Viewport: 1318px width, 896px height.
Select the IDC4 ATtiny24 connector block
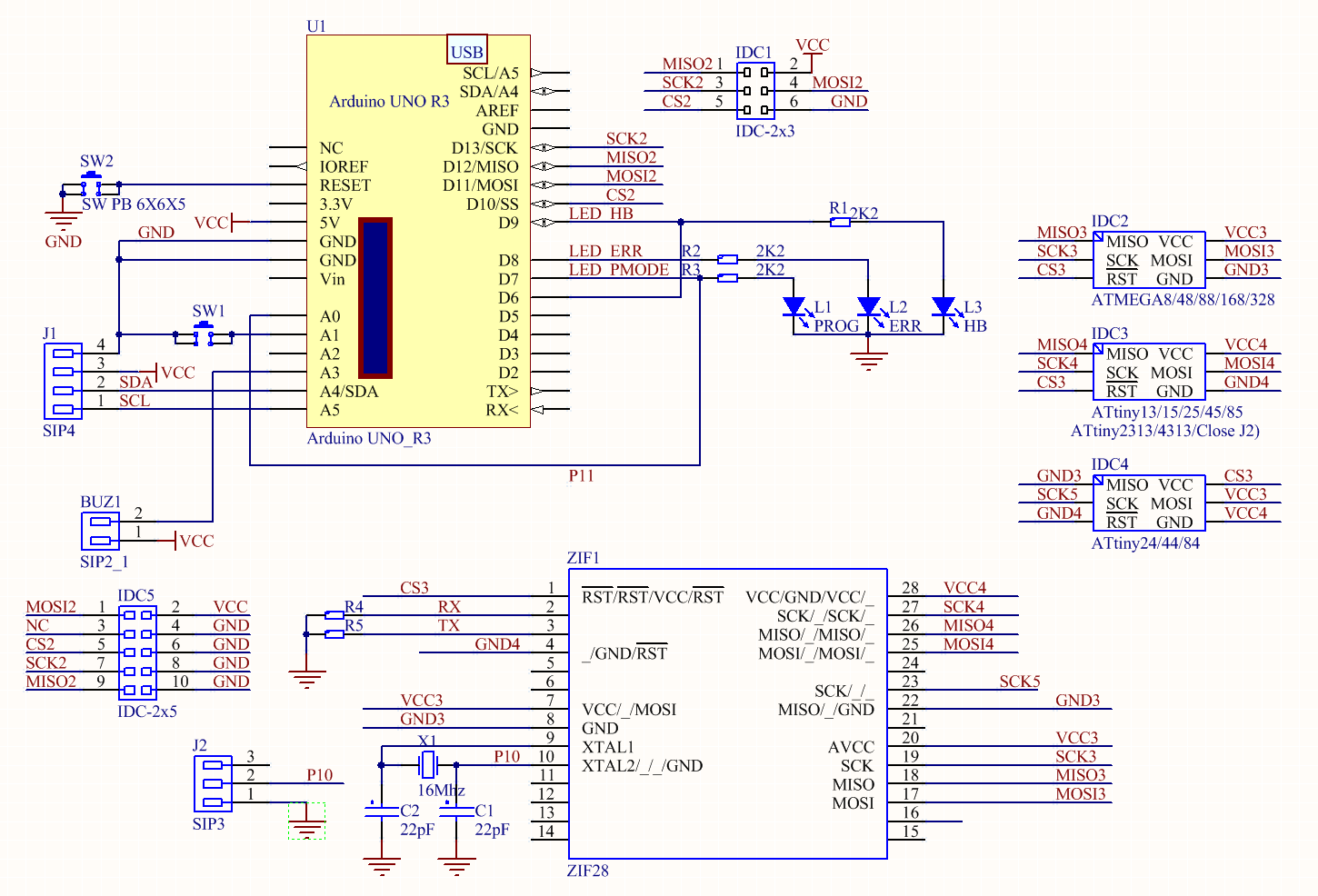pos(1149,503)
